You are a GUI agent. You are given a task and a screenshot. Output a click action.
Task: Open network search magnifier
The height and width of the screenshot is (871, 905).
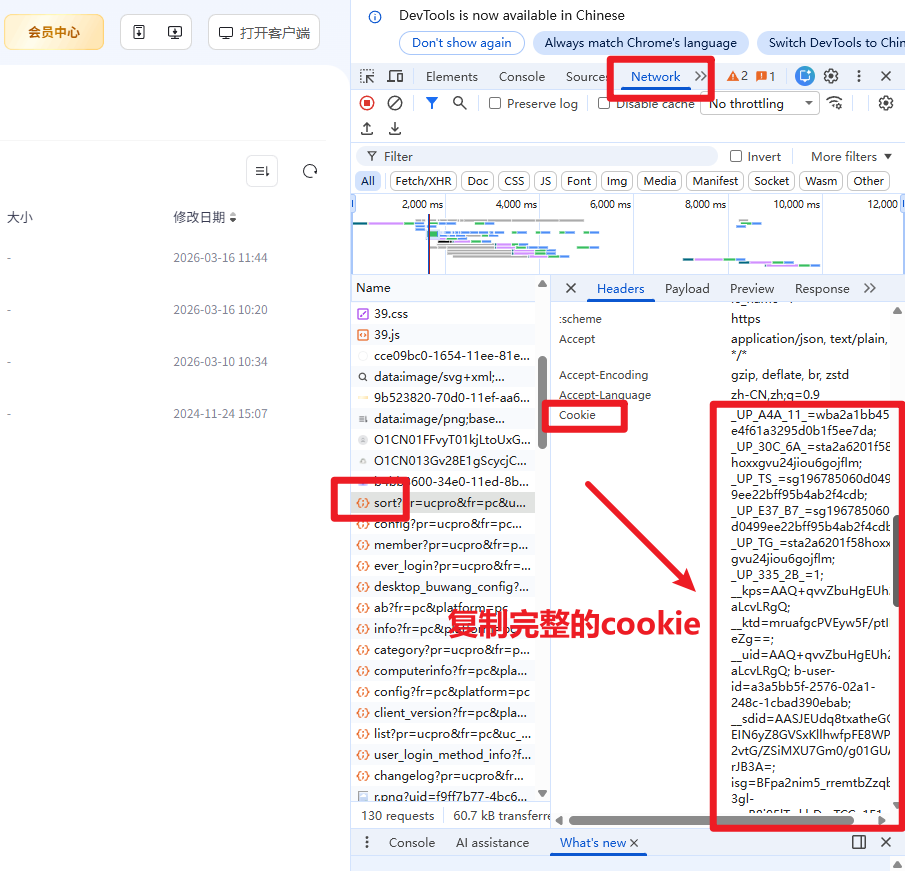tap(459, 103)
